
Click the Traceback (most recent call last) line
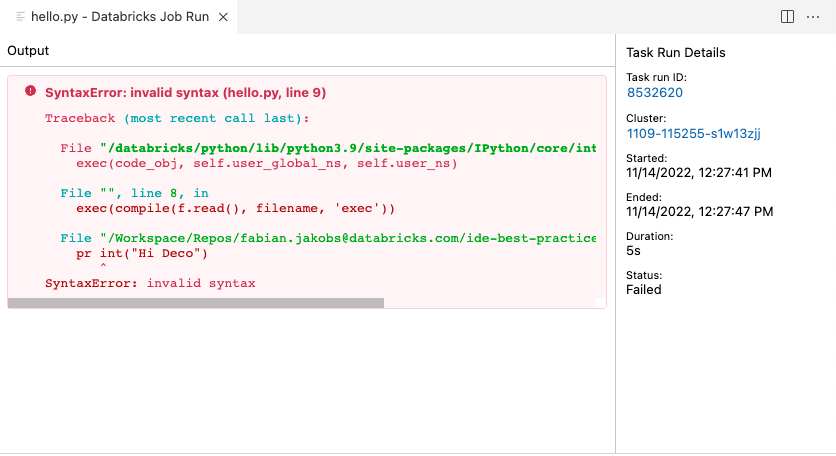click(177, 118)
